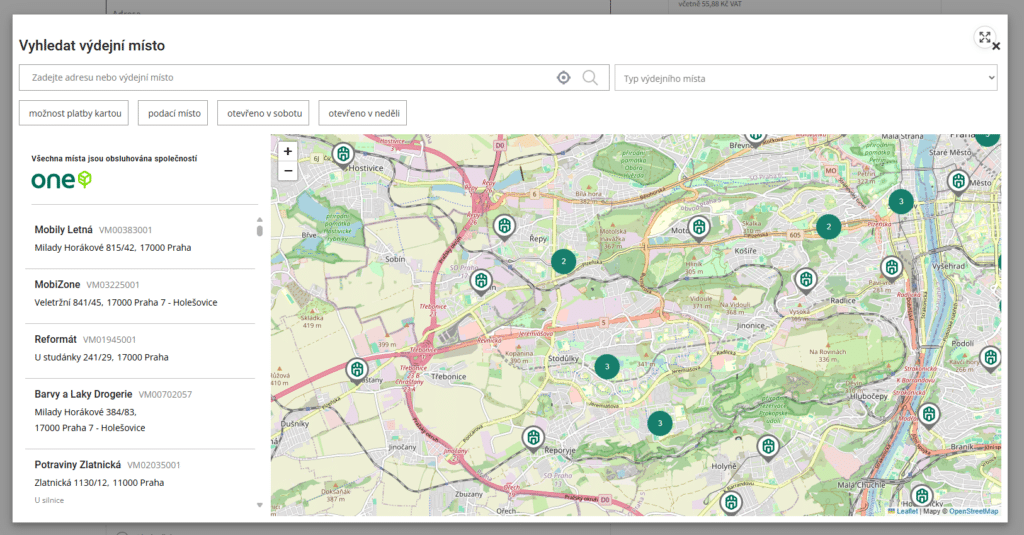Select the marker above Holyně

(769, 447)
